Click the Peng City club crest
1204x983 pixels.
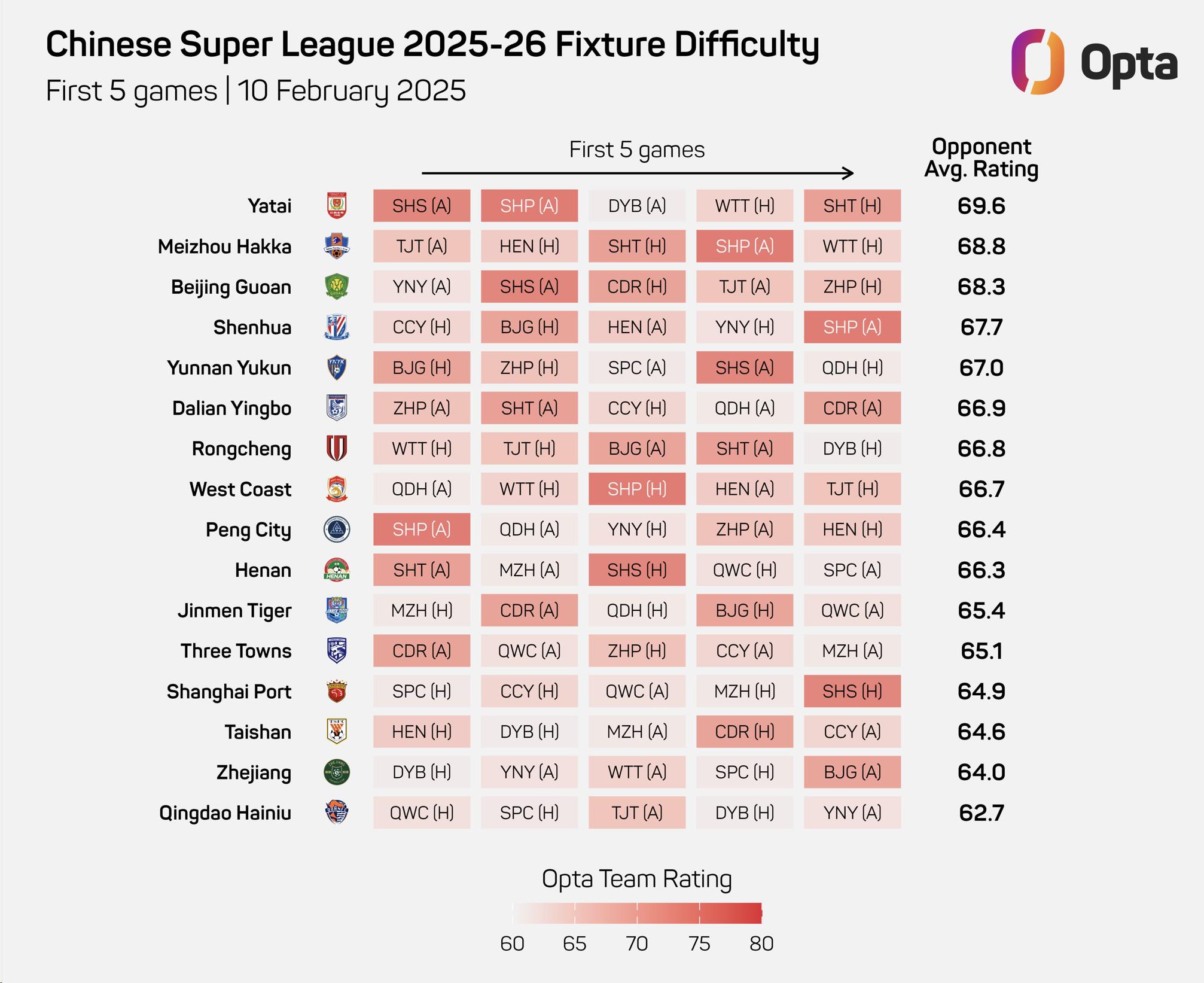337,529
